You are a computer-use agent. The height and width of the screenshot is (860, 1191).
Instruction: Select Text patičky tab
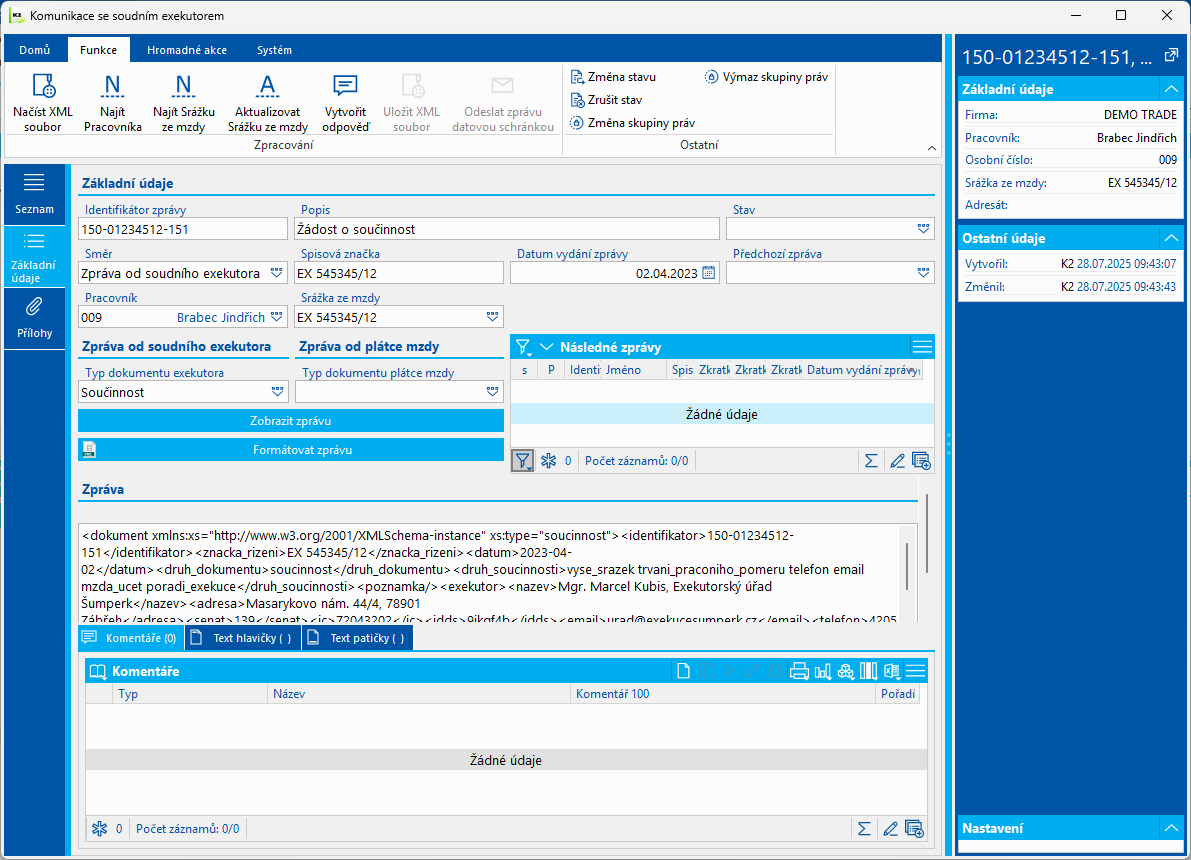pyautogui.click(x=358, y=638)
